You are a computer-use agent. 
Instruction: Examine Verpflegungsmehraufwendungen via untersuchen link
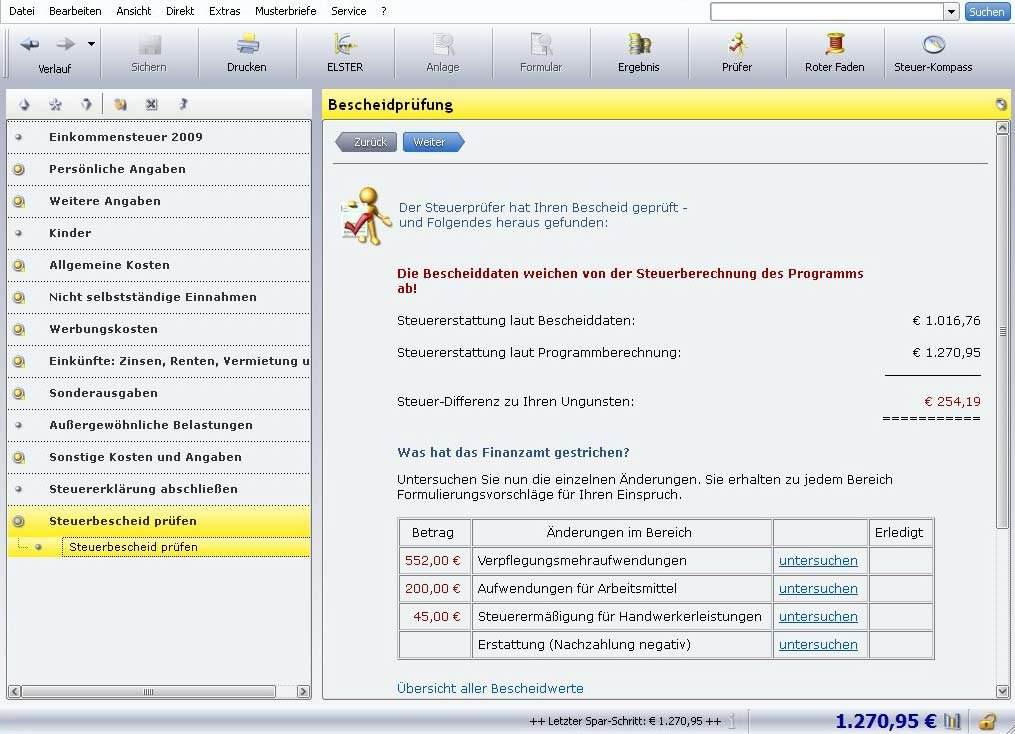click(818, 561)
